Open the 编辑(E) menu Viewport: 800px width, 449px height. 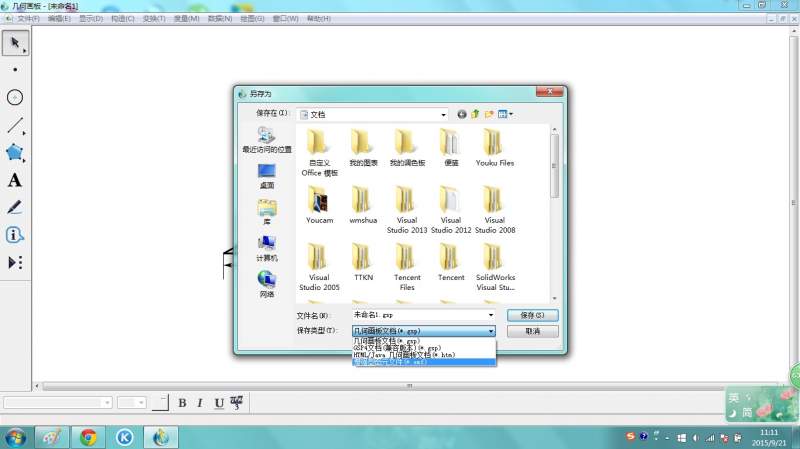59,18
